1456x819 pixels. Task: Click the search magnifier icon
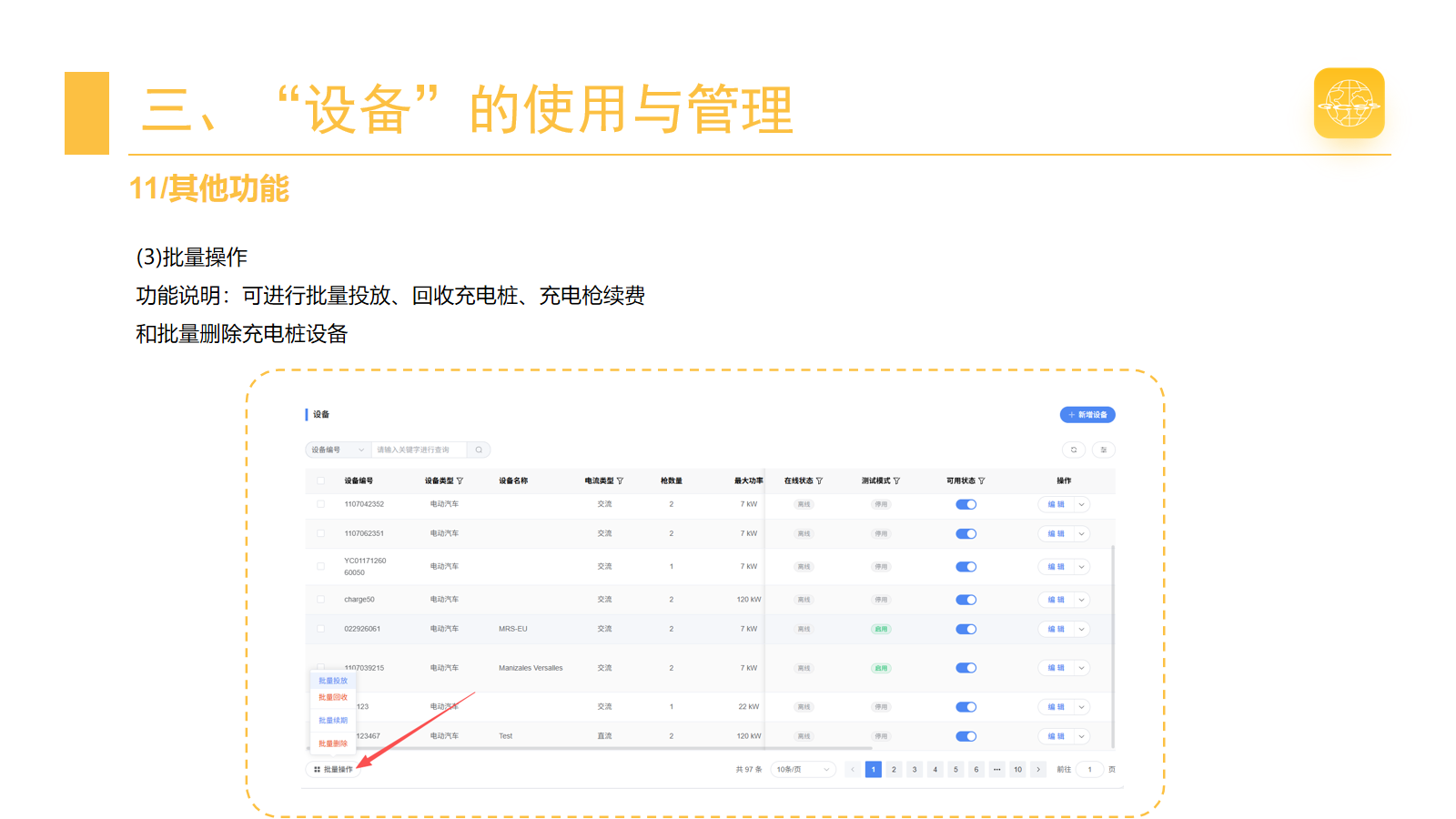479,450
